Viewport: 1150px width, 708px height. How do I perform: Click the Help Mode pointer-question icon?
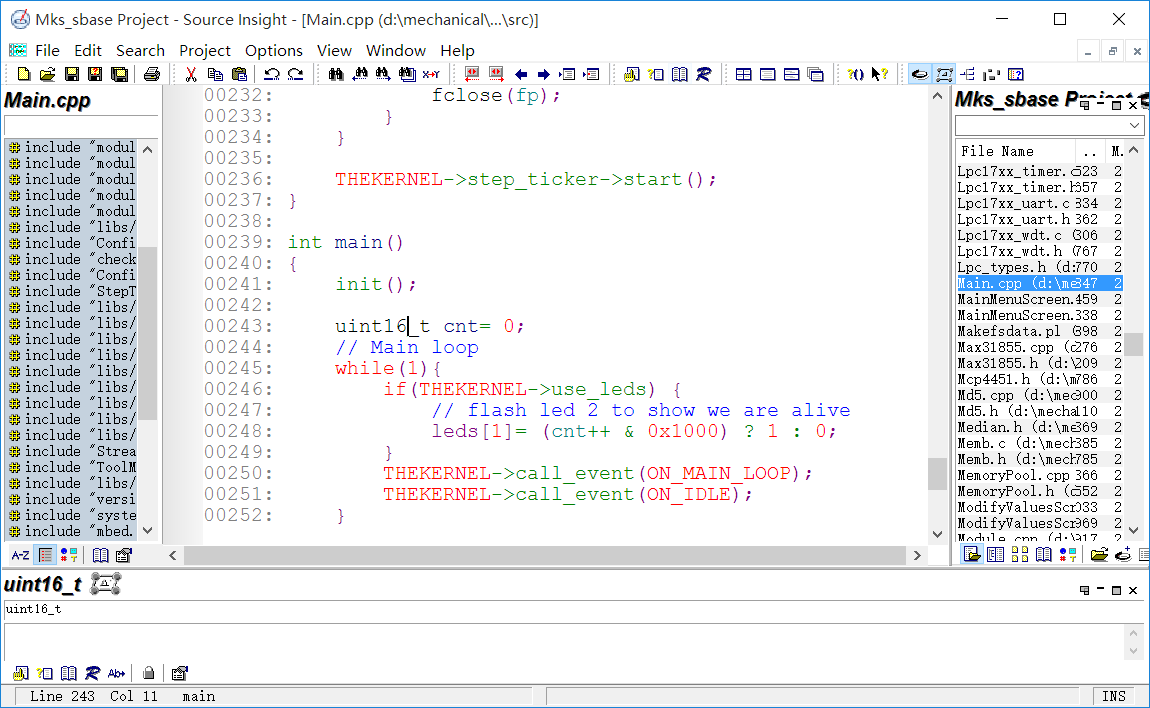pos(879,74)
